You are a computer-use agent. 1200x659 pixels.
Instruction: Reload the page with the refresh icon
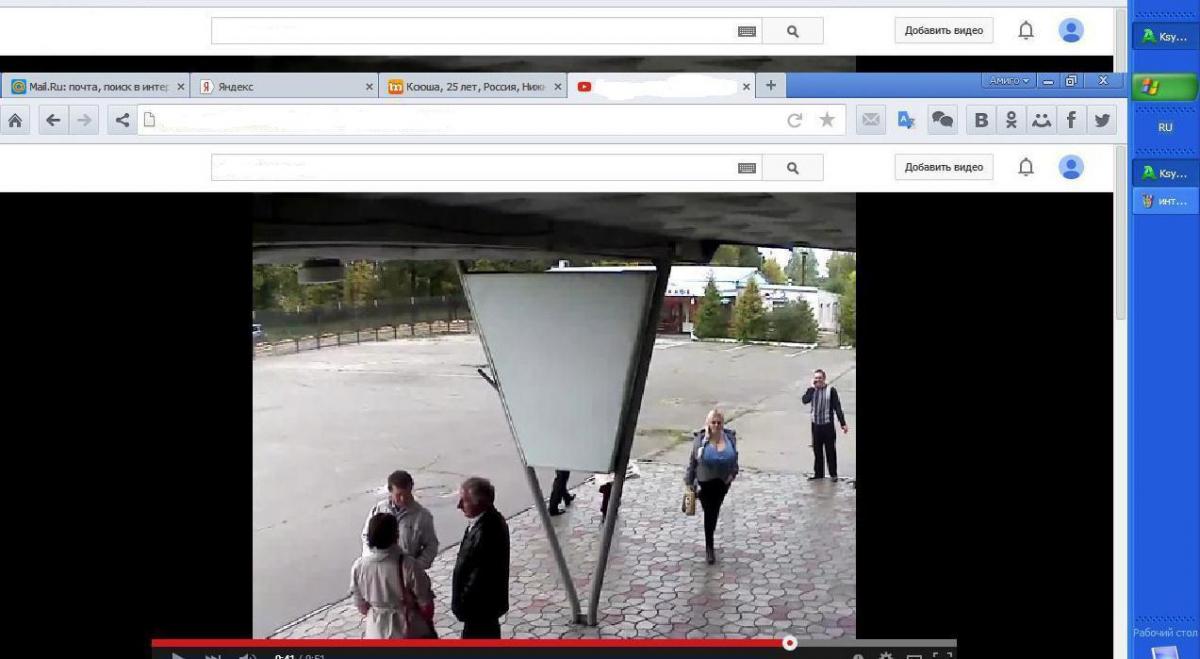[x=795, y=120]
